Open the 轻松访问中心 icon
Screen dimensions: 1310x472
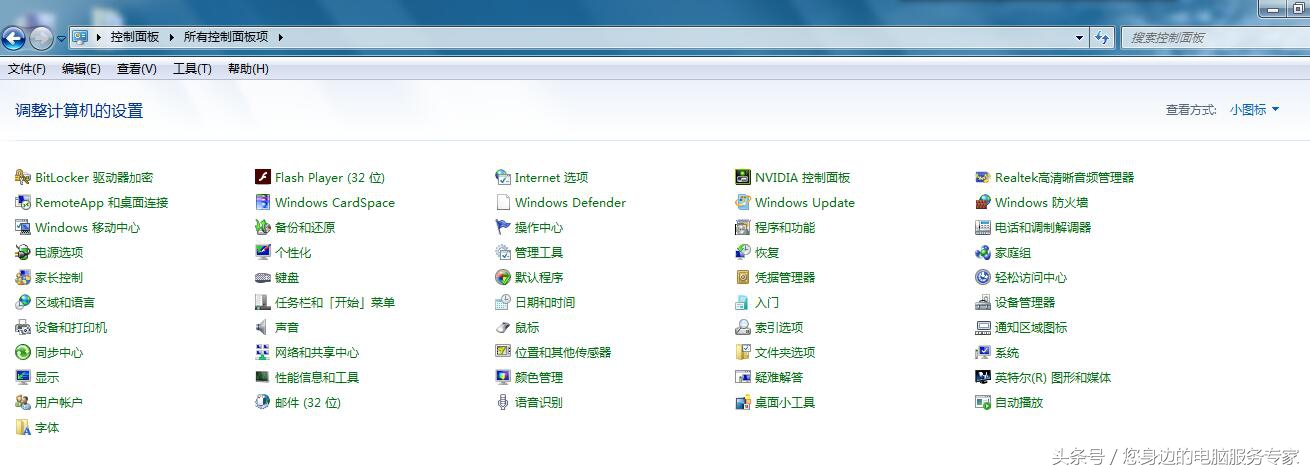(983, 277)
